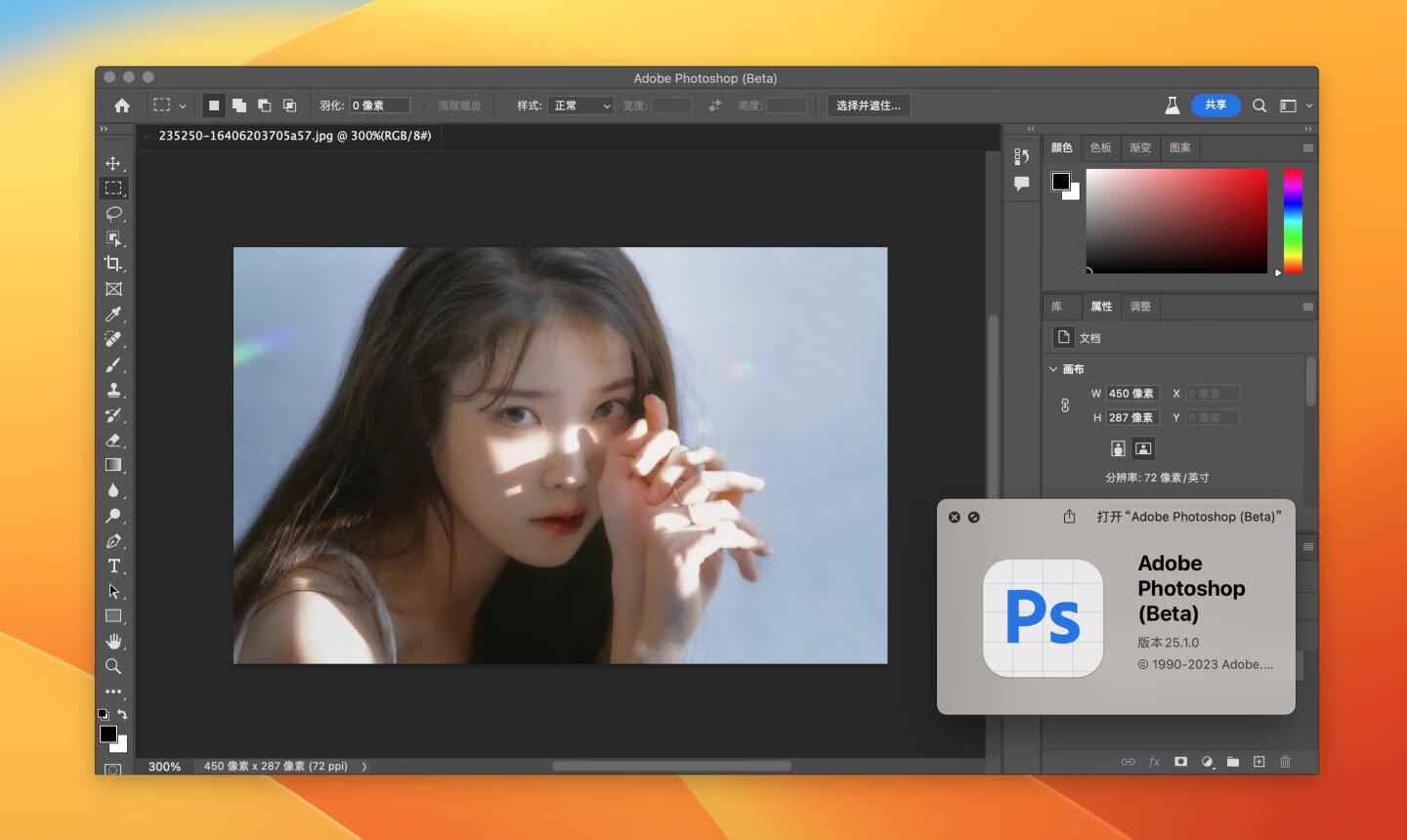Select the Frame tool
Screen dimensions: 1407x840
113,289
